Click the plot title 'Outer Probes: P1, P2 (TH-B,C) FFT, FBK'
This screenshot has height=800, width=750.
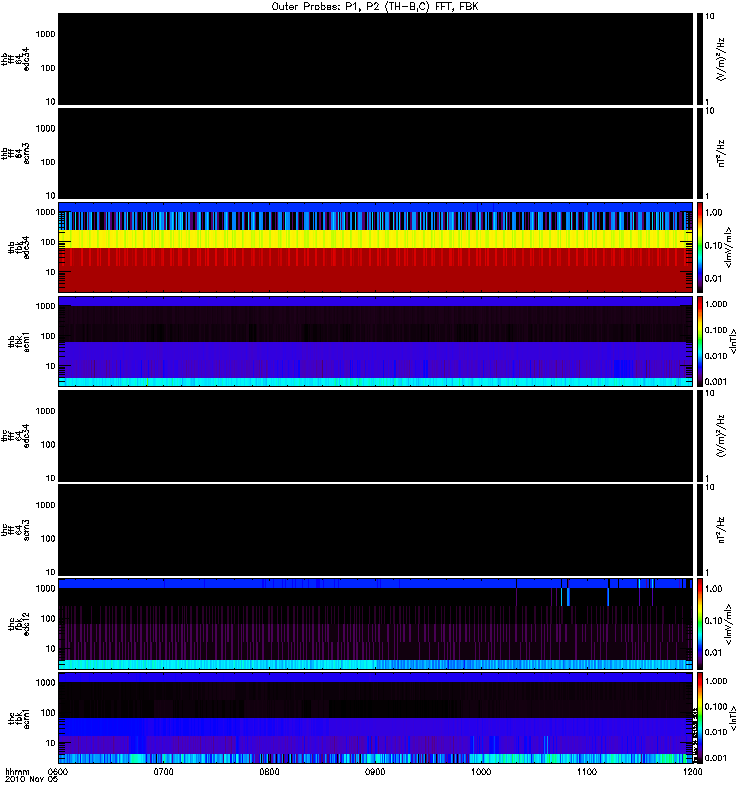coord(375,7)
